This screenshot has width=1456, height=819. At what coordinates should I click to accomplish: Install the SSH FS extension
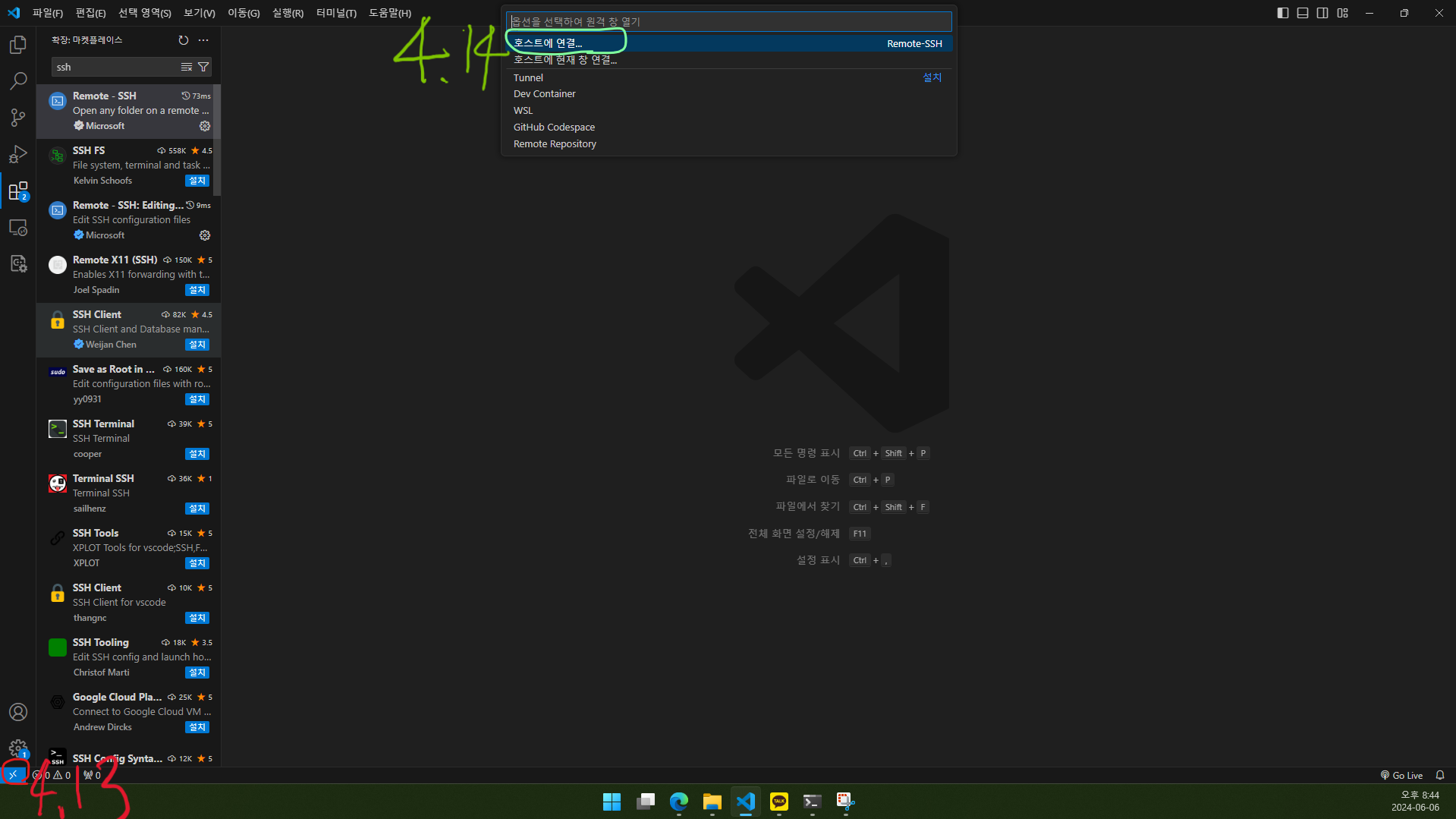[197, 181]
